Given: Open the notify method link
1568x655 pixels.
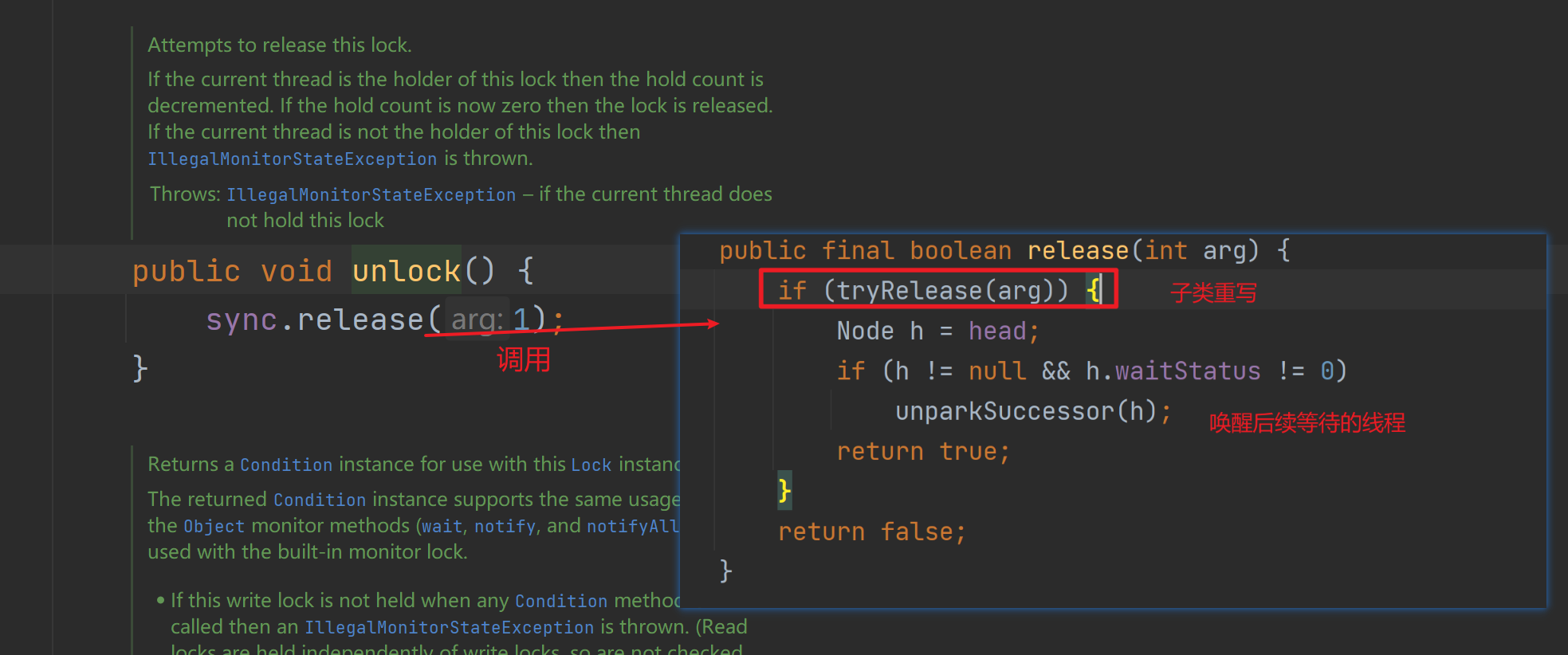Looking at the screenshot, I should click(505, 526).
